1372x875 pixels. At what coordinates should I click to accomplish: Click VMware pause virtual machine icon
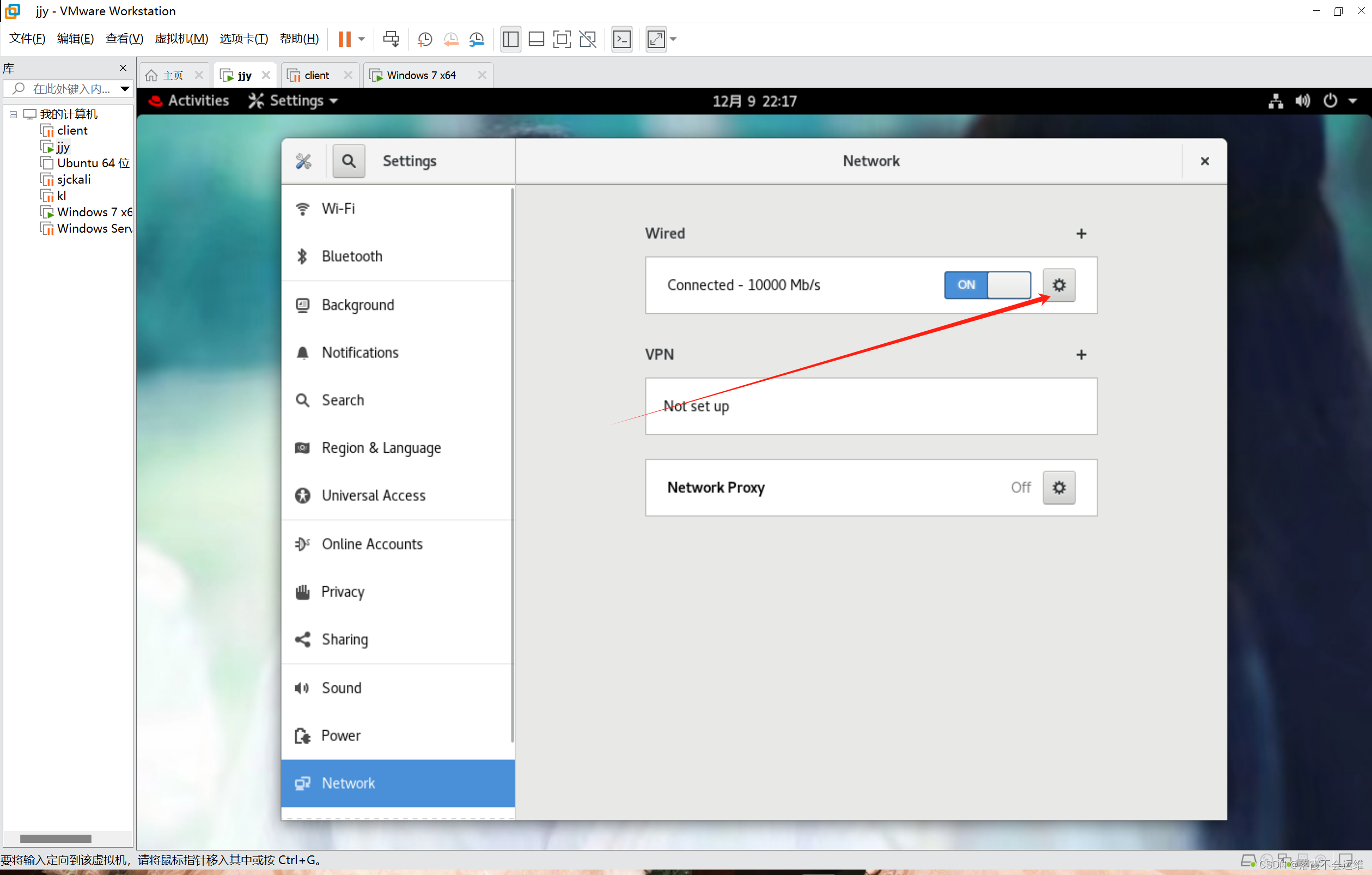[x=344, y=39]
